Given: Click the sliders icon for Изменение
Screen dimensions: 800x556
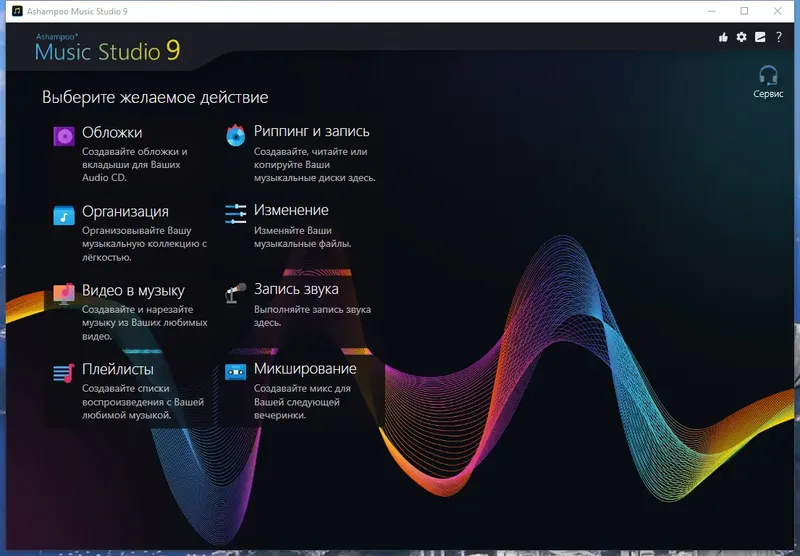Looking at the screenshot, I should 236,214.
